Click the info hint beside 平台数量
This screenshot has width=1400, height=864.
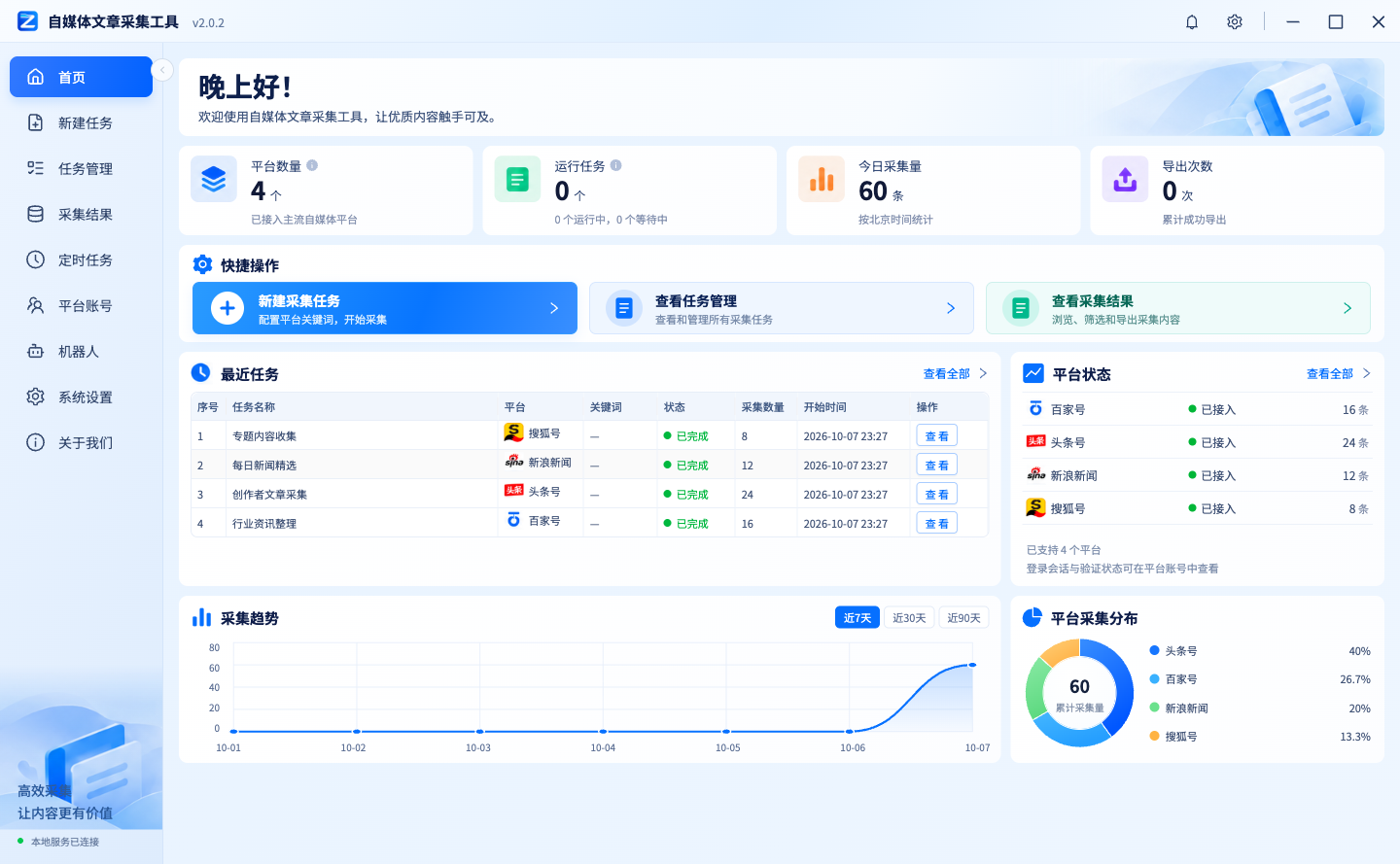point(312,165)
